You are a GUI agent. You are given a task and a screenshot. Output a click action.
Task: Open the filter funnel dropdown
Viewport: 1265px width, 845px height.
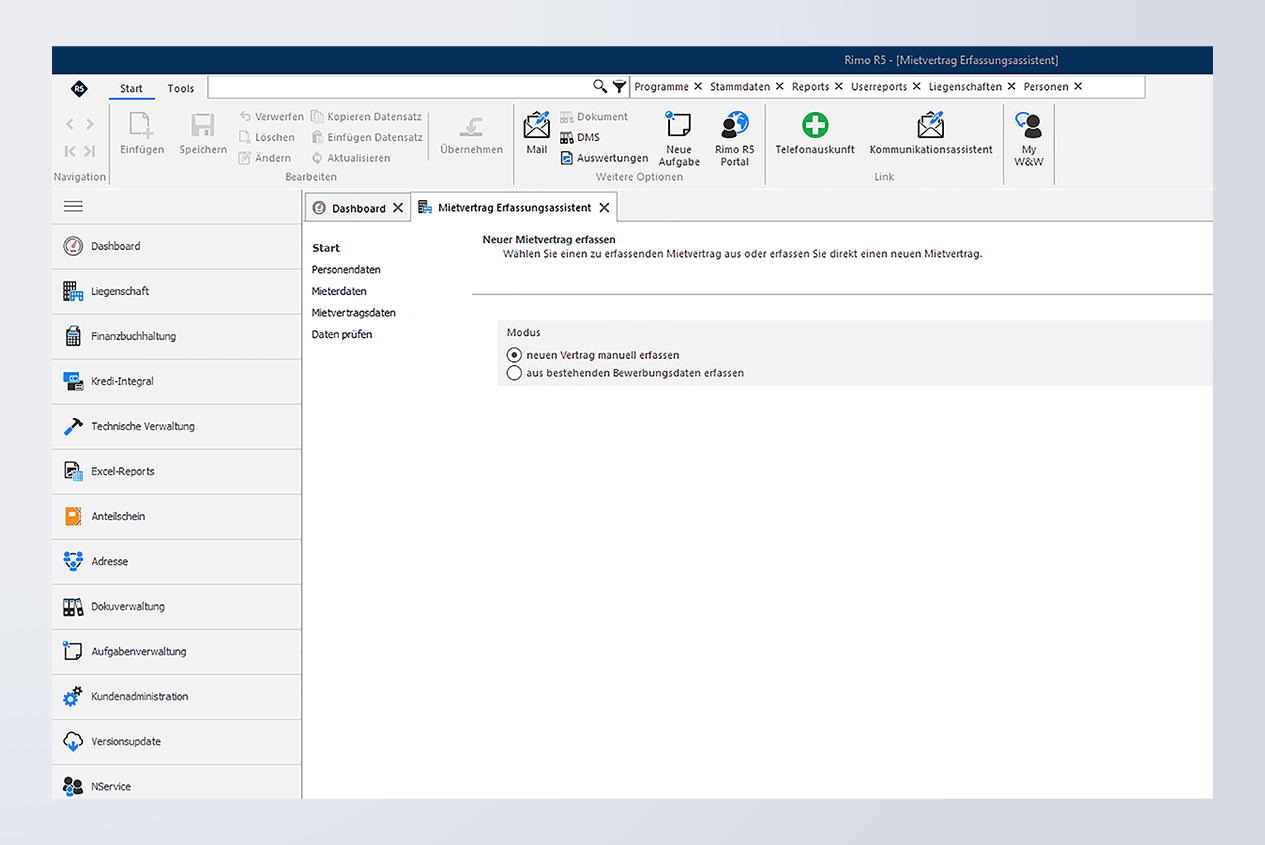[619, 87]
